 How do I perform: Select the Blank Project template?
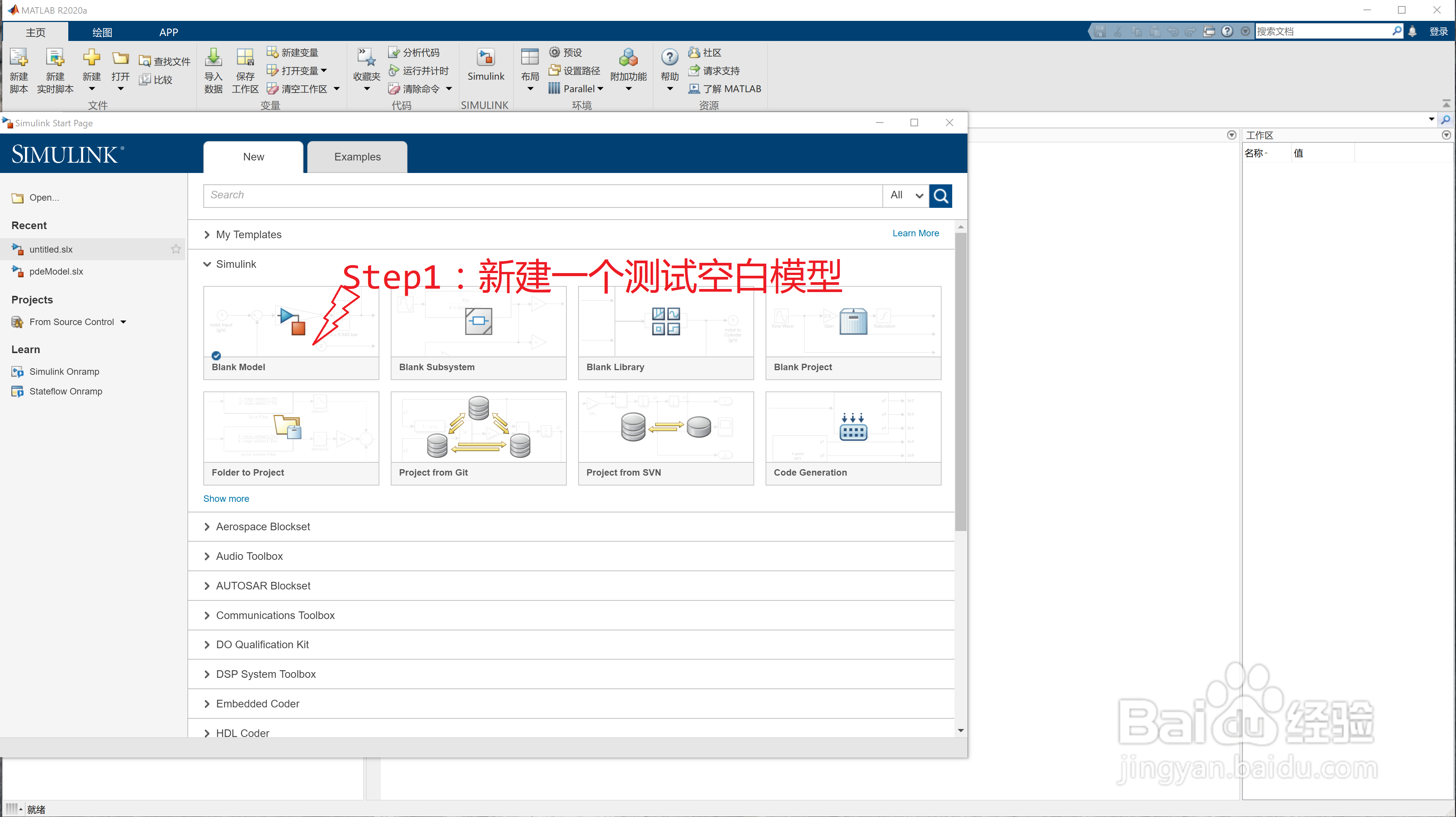[x=853, y=333]
